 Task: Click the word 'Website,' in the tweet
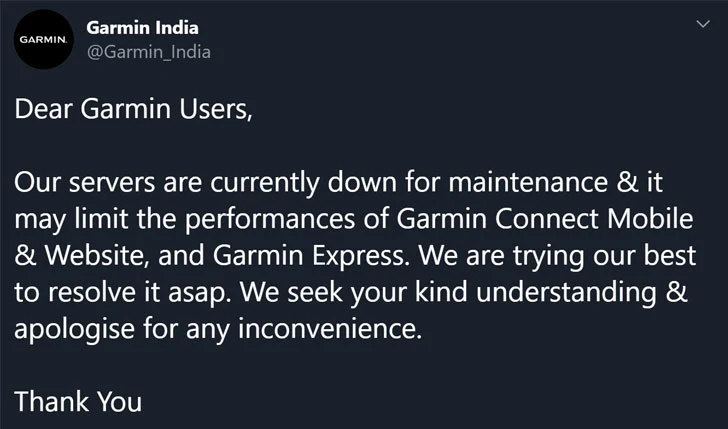(97, 255)
